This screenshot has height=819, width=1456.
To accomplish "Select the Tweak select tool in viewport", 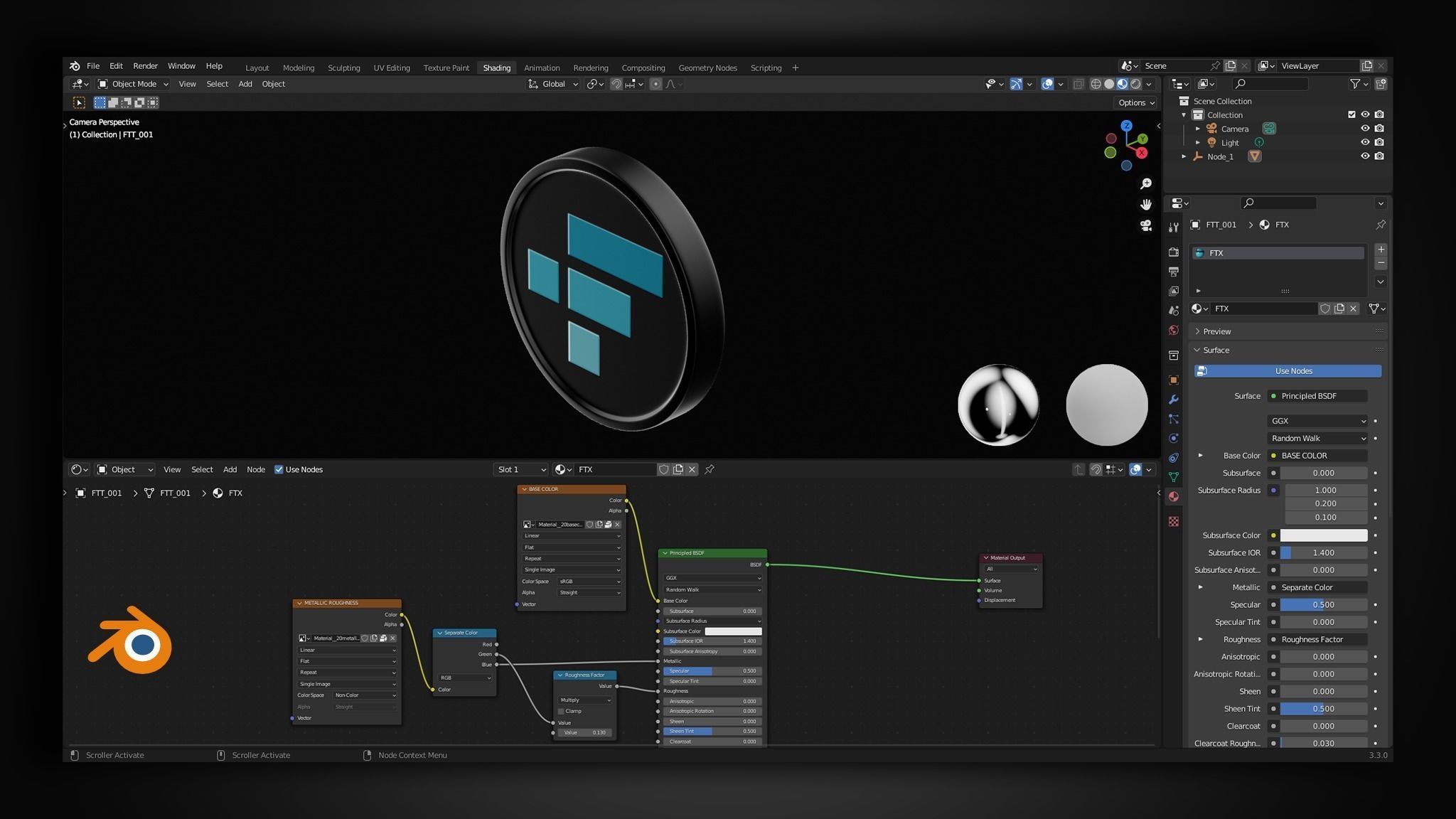I will coord(79,102).
